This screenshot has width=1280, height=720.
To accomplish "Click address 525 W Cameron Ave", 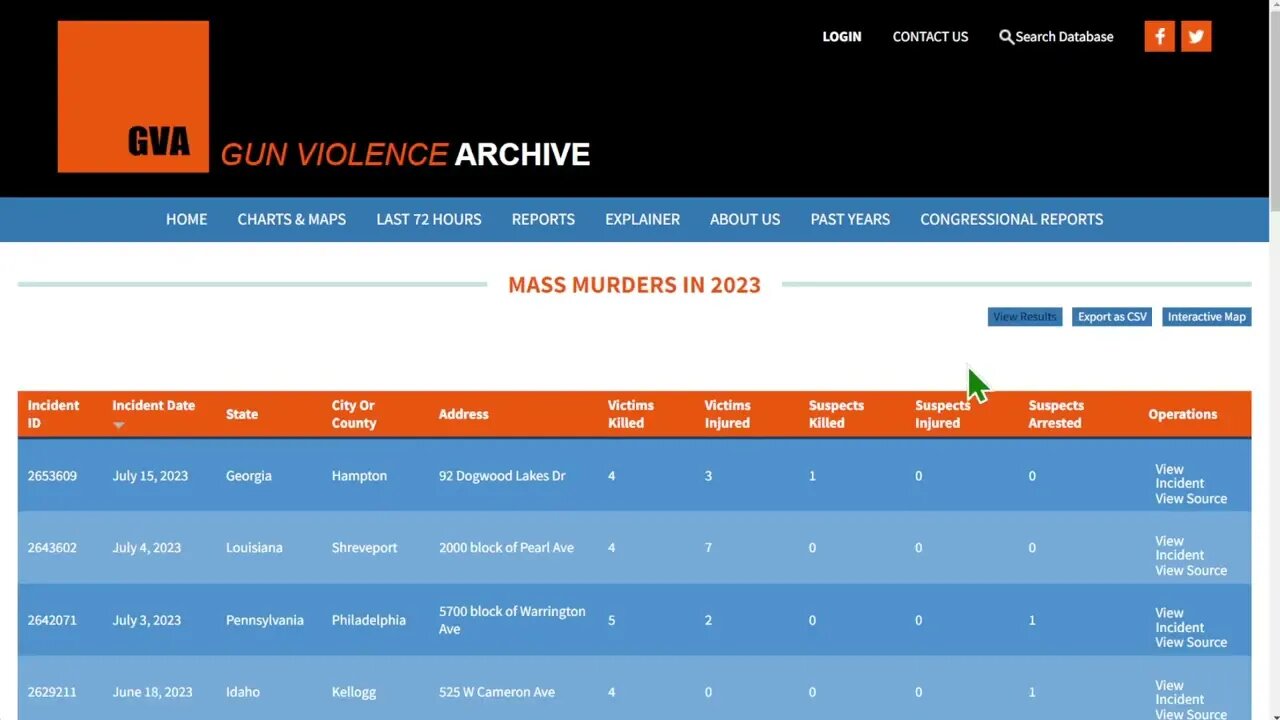I will click(x=497, y=692).
